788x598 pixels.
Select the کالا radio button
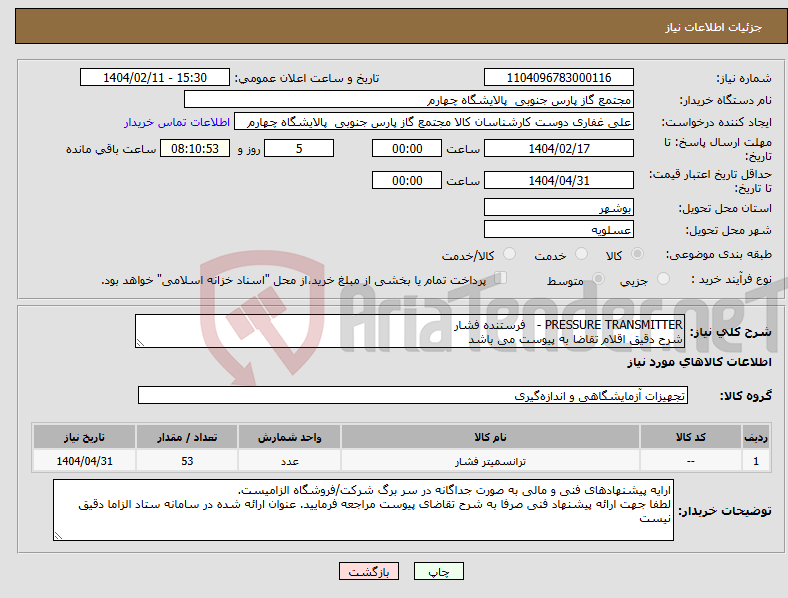[637, 254]
